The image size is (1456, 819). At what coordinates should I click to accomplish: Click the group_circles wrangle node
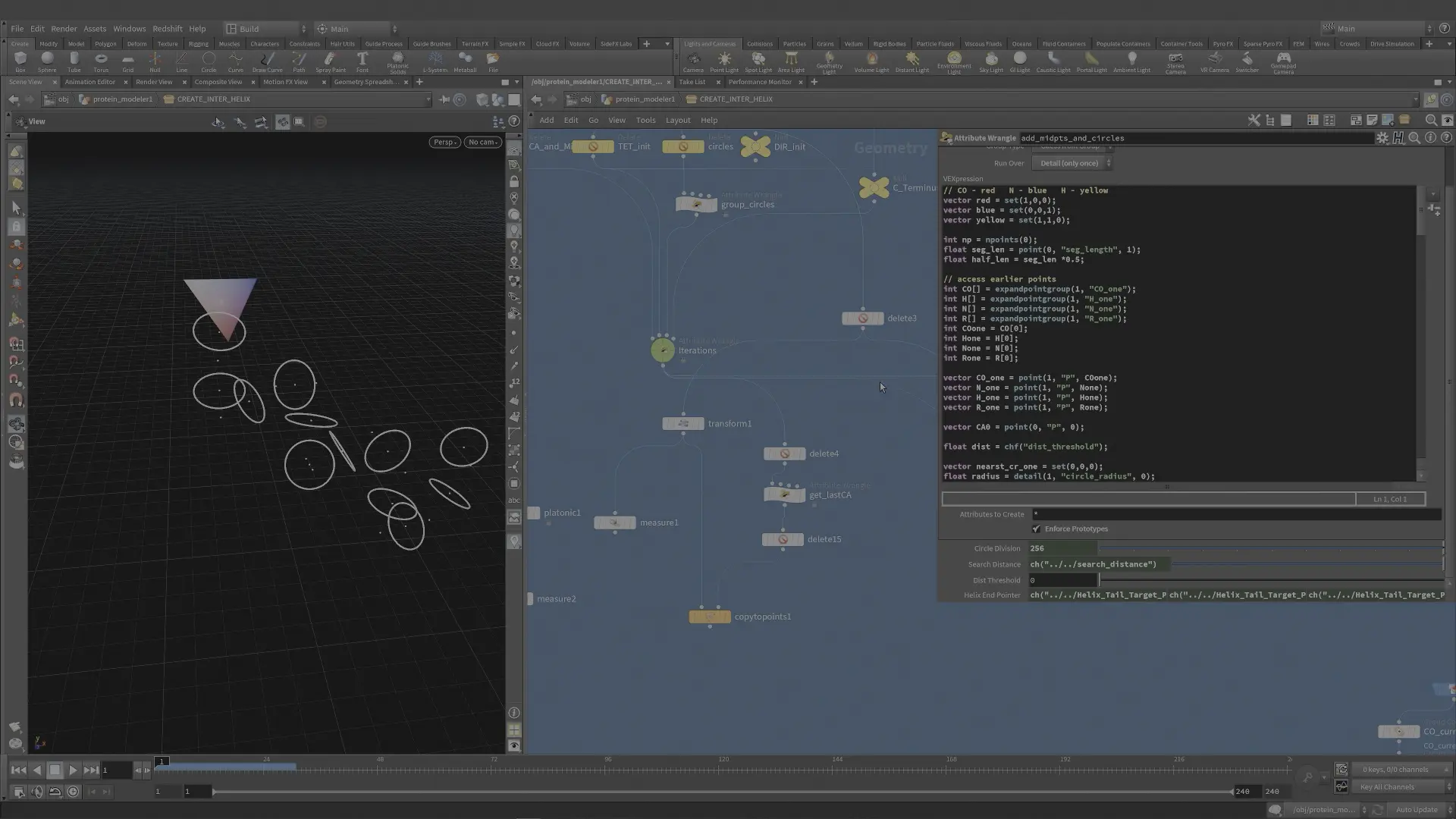coord(696,205)
